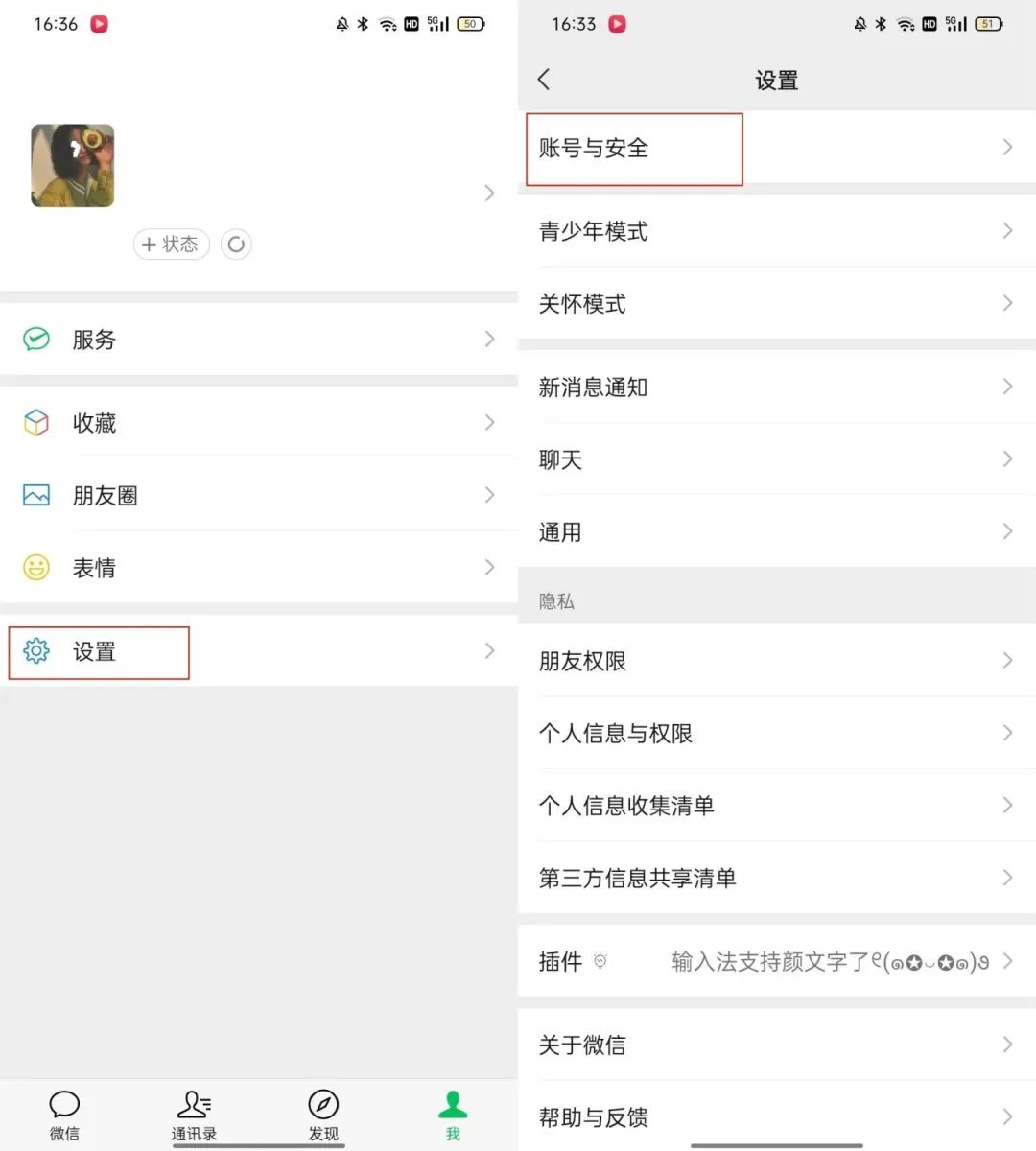Image resolution: width=1036 pixels, height=1151 pixels.
Task: Expand profile details chevron beside avatar
Action: pos(489,194)
